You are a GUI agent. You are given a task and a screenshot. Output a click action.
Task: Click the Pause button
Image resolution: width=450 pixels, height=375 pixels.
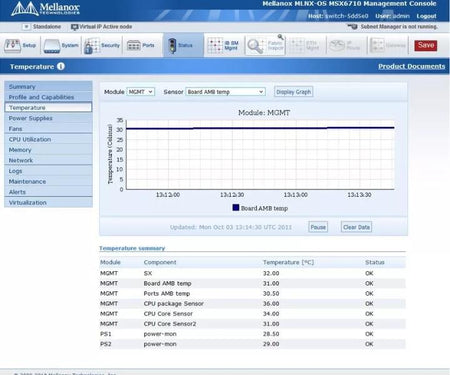point(318,227)
